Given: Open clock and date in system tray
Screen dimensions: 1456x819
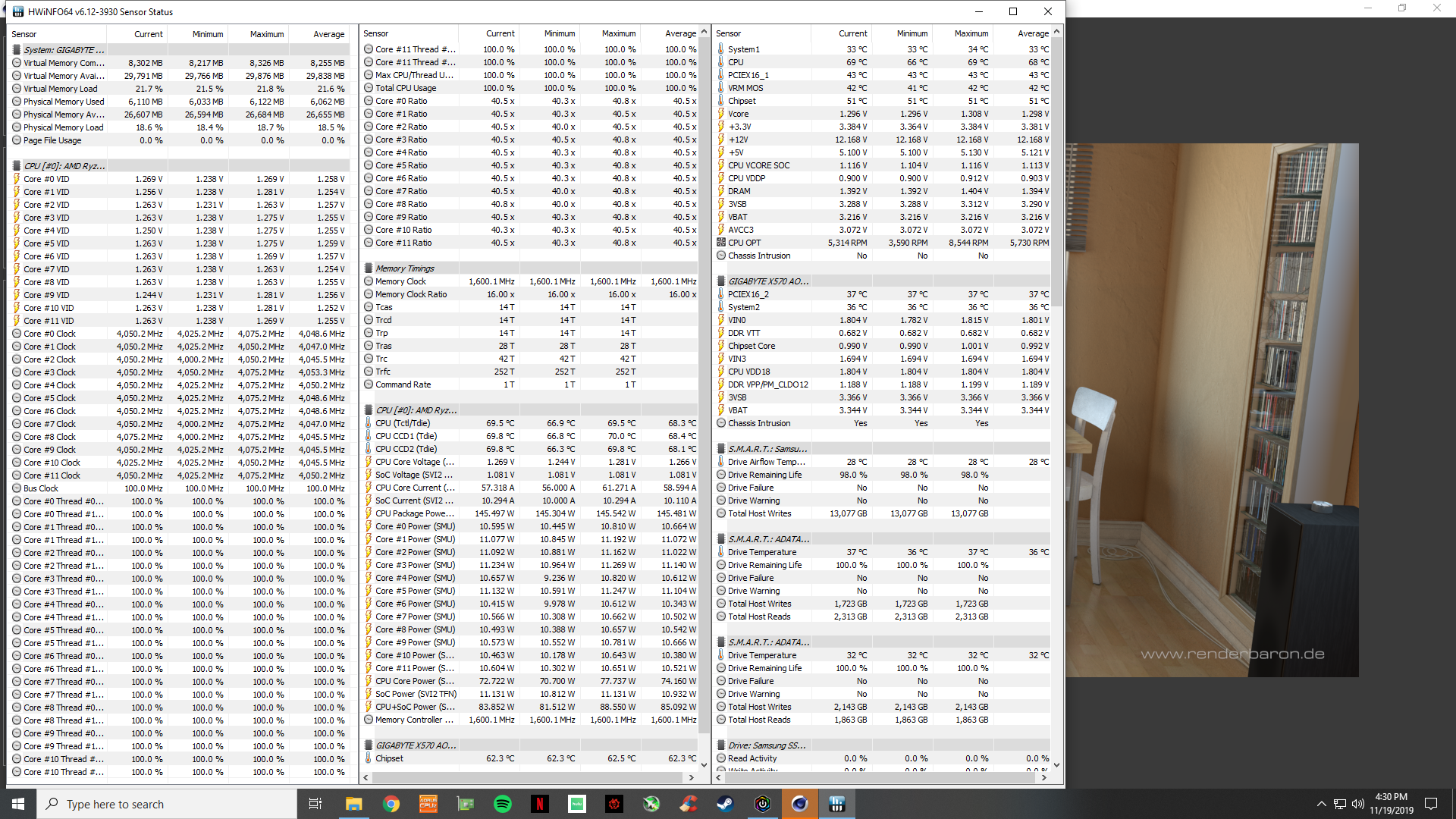Looking at the screenshot, I should pyautogui.click(x=1392, y=804).
